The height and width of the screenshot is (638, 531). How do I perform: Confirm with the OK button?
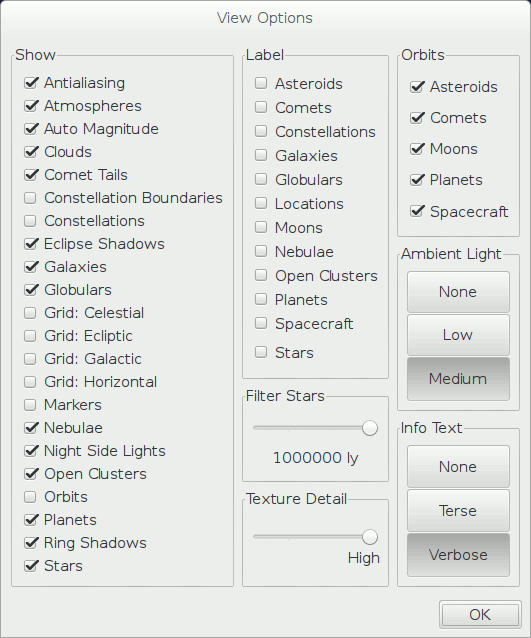coord(480,614)
